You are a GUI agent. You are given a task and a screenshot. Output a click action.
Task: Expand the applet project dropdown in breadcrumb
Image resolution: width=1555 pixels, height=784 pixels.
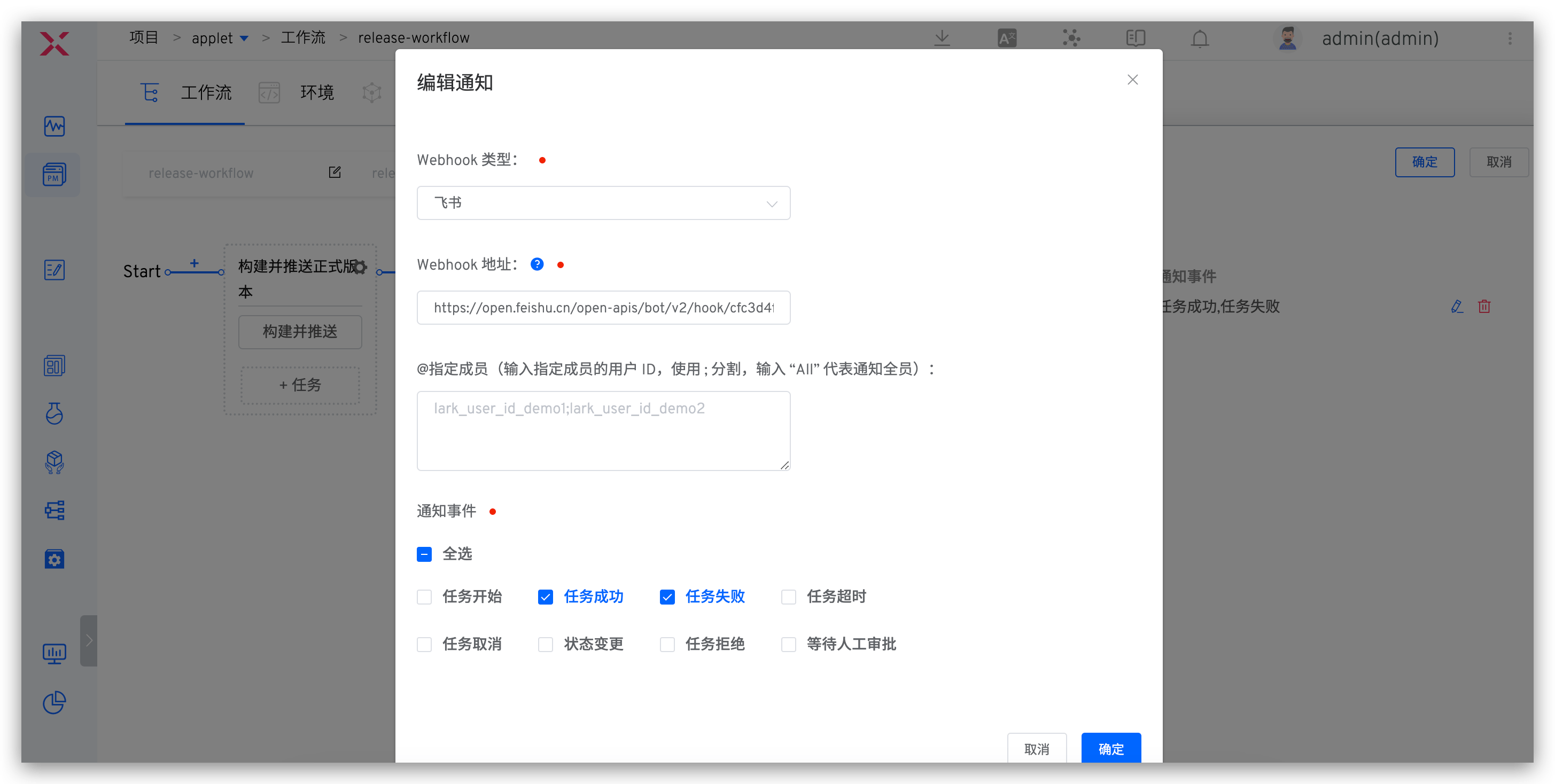[x=244, y=38]
